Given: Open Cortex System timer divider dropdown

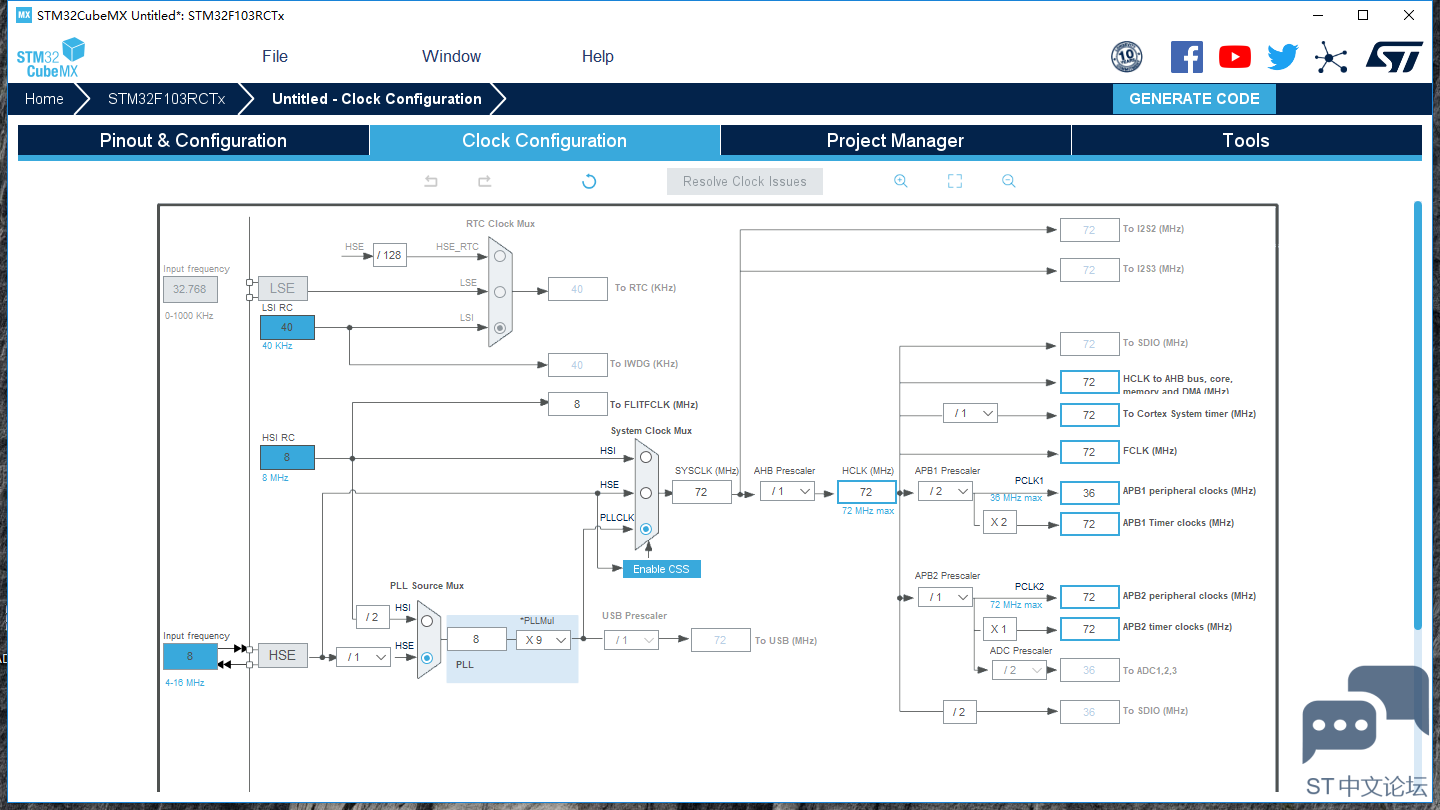Looking at the screenshot, I should [970, 413].
